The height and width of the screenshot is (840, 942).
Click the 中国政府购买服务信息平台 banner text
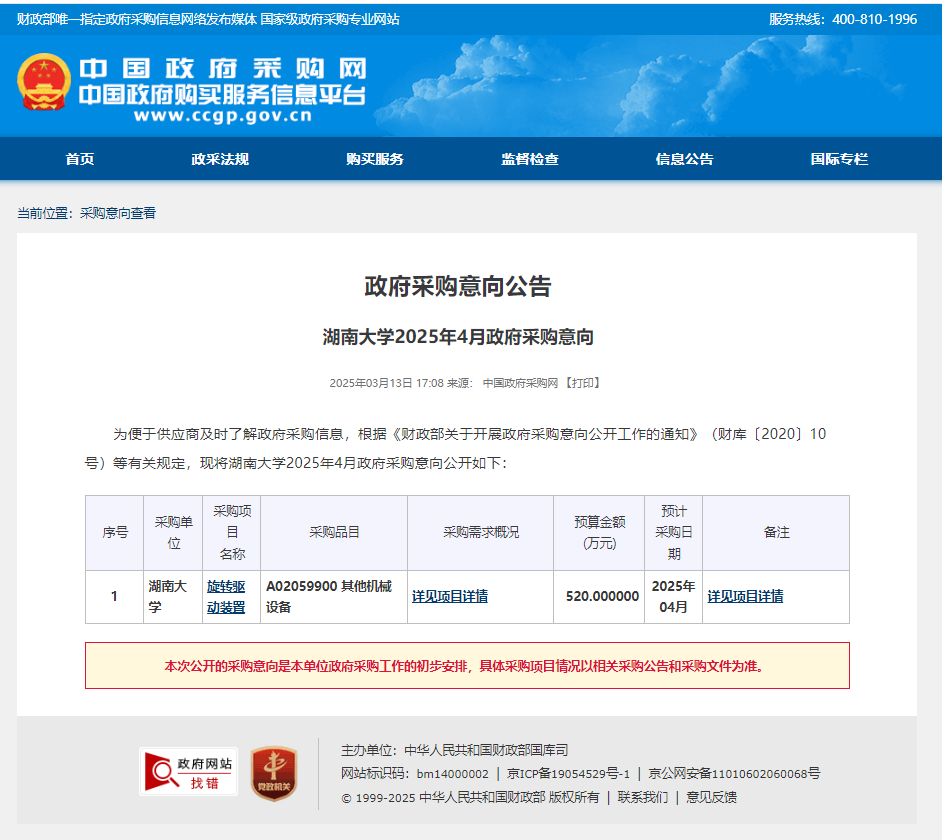pos(222,94)
